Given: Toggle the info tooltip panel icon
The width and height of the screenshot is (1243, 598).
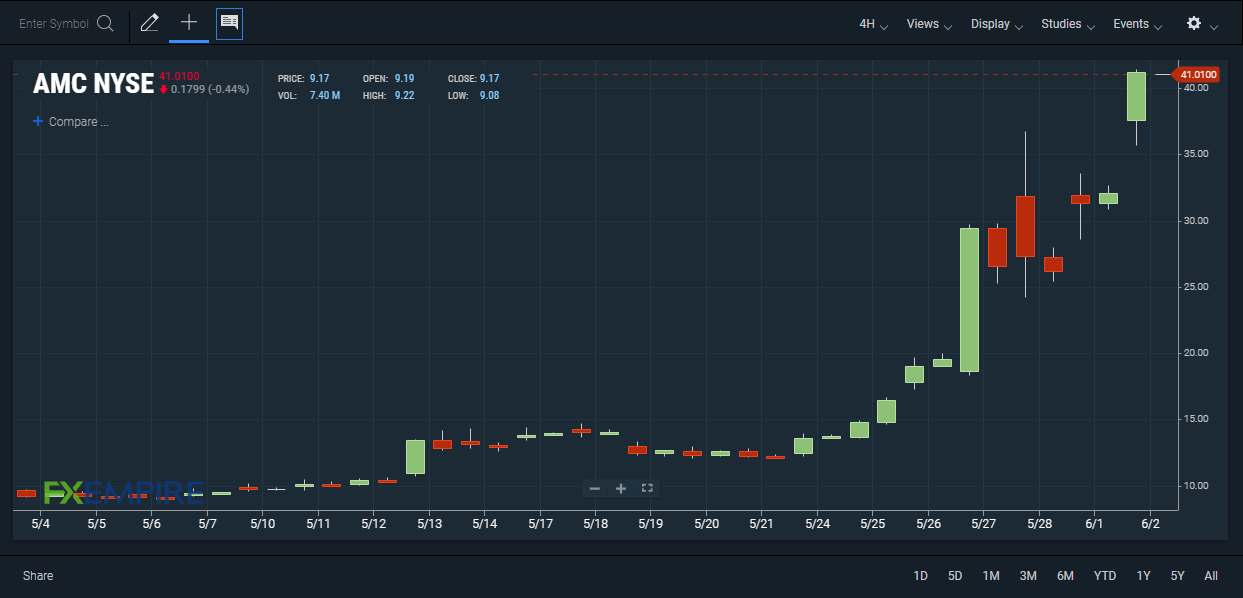Looking at the screenshot, I should coord(229,23).
